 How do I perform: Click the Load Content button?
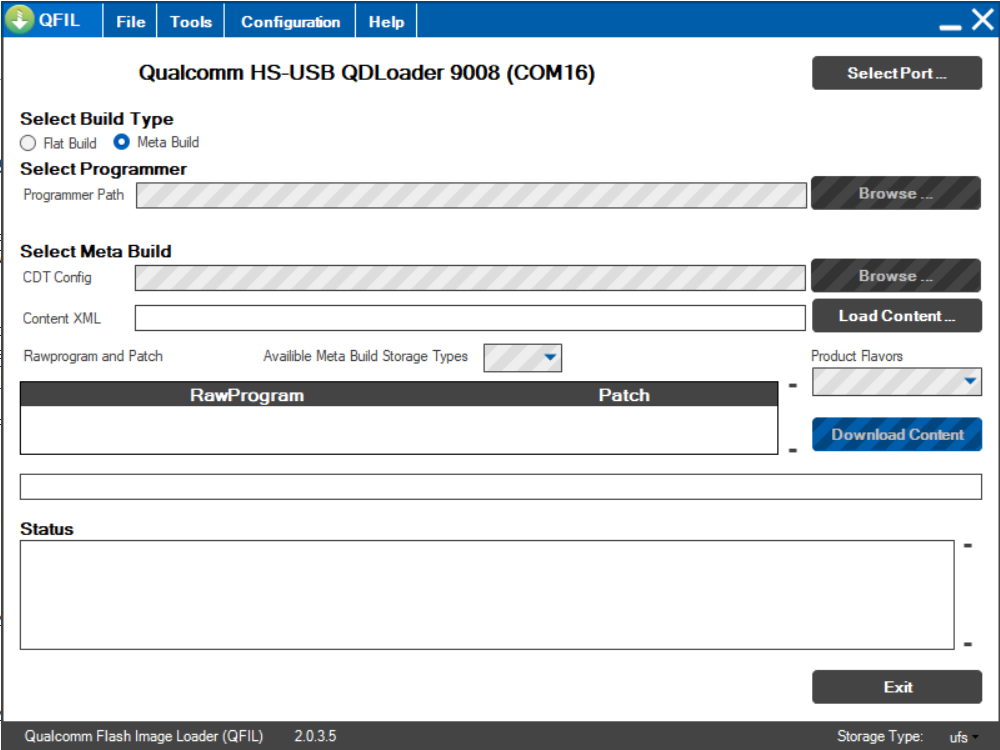coord(897,316)
